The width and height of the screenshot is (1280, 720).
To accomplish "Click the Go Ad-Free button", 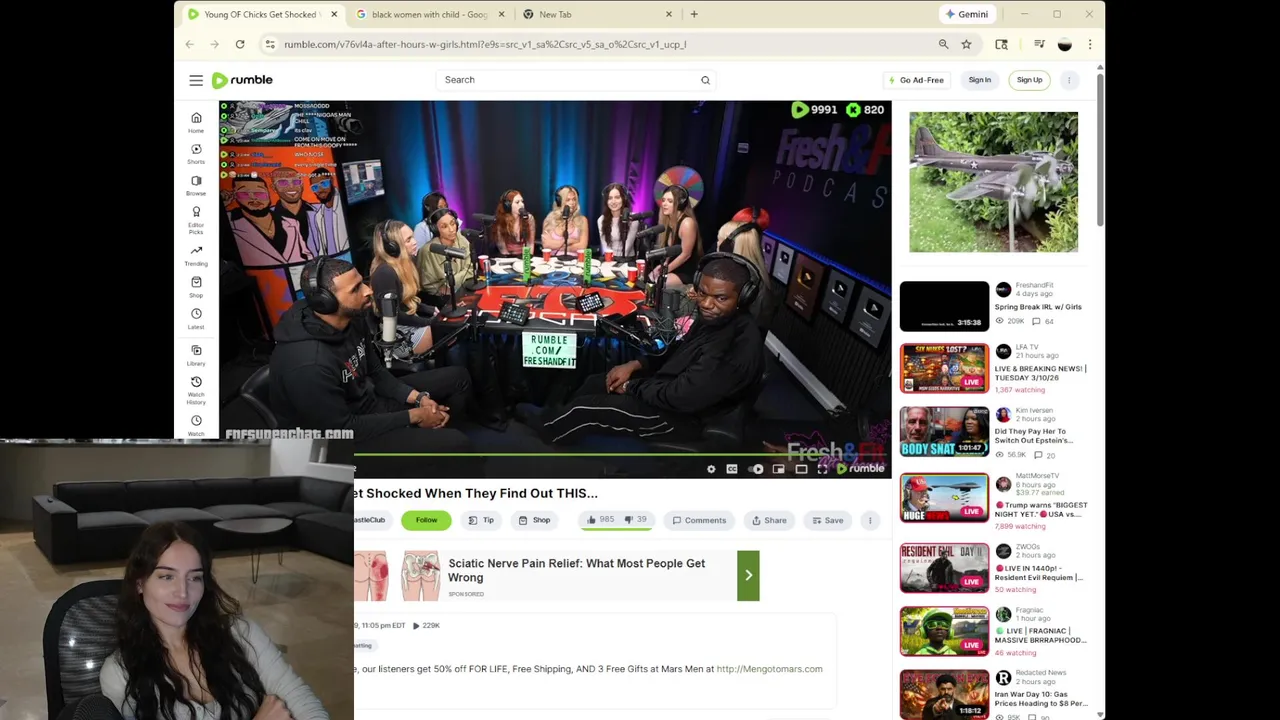I will tap(916, 80).
